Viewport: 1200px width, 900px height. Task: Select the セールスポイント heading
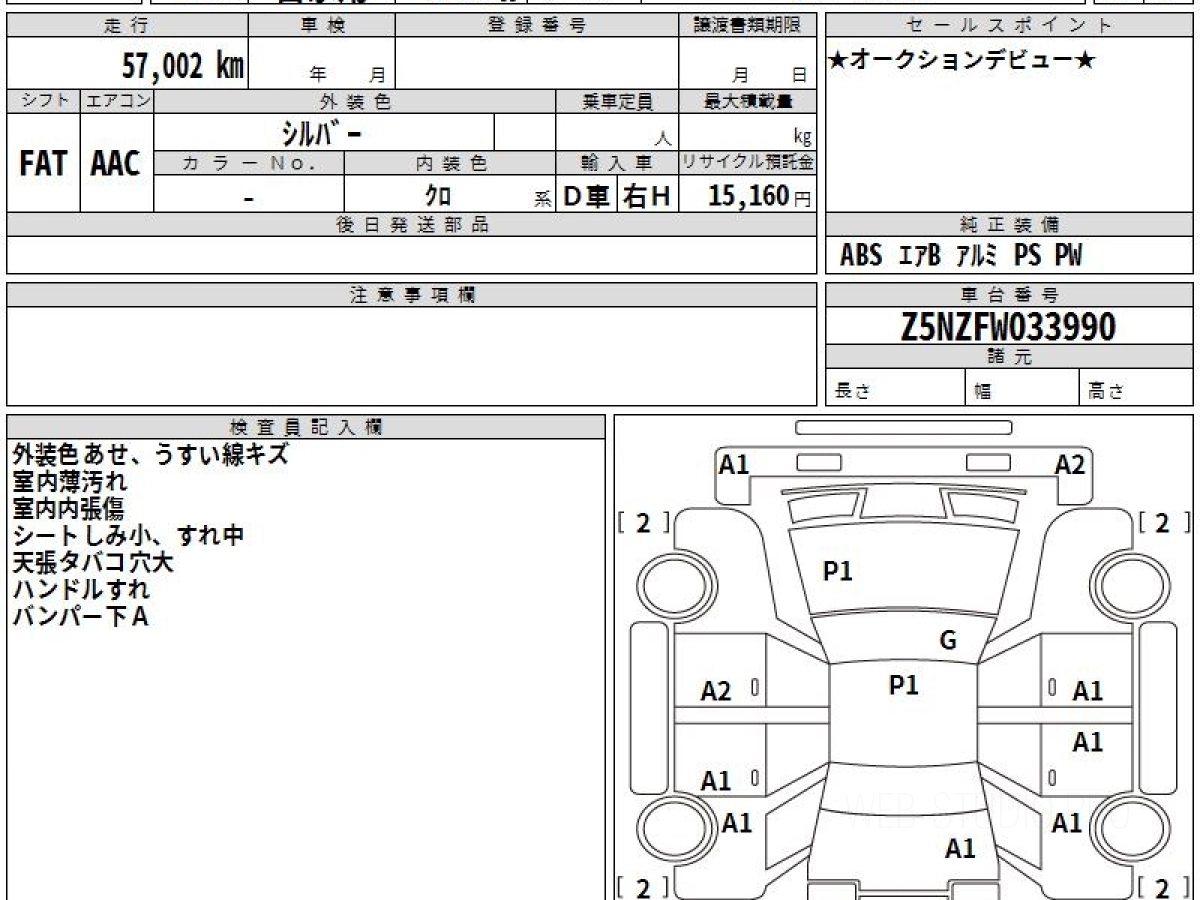pyautogui.click(x=1009, y=25)
